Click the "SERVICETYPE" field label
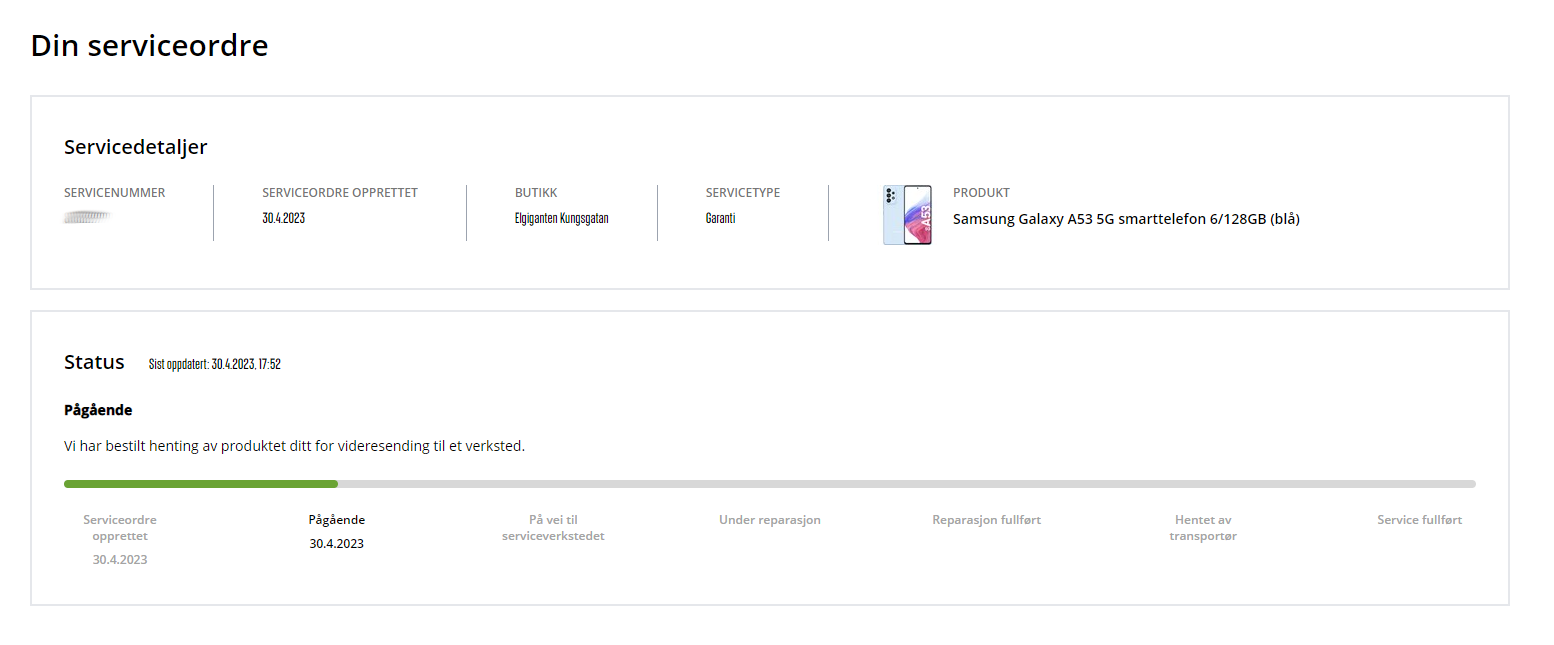 [743, 193]
